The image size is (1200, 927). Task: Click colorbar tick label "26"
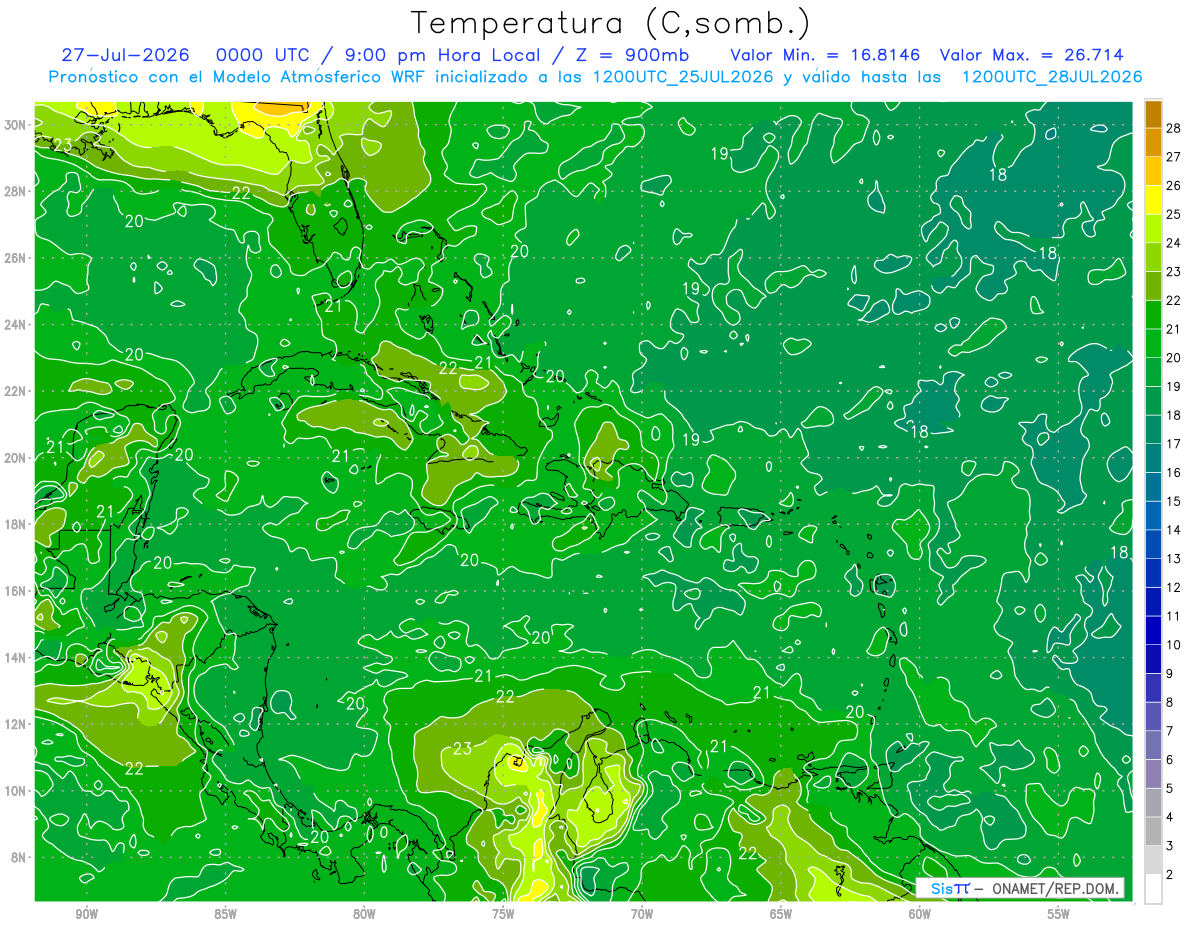tap(1174, 185)
